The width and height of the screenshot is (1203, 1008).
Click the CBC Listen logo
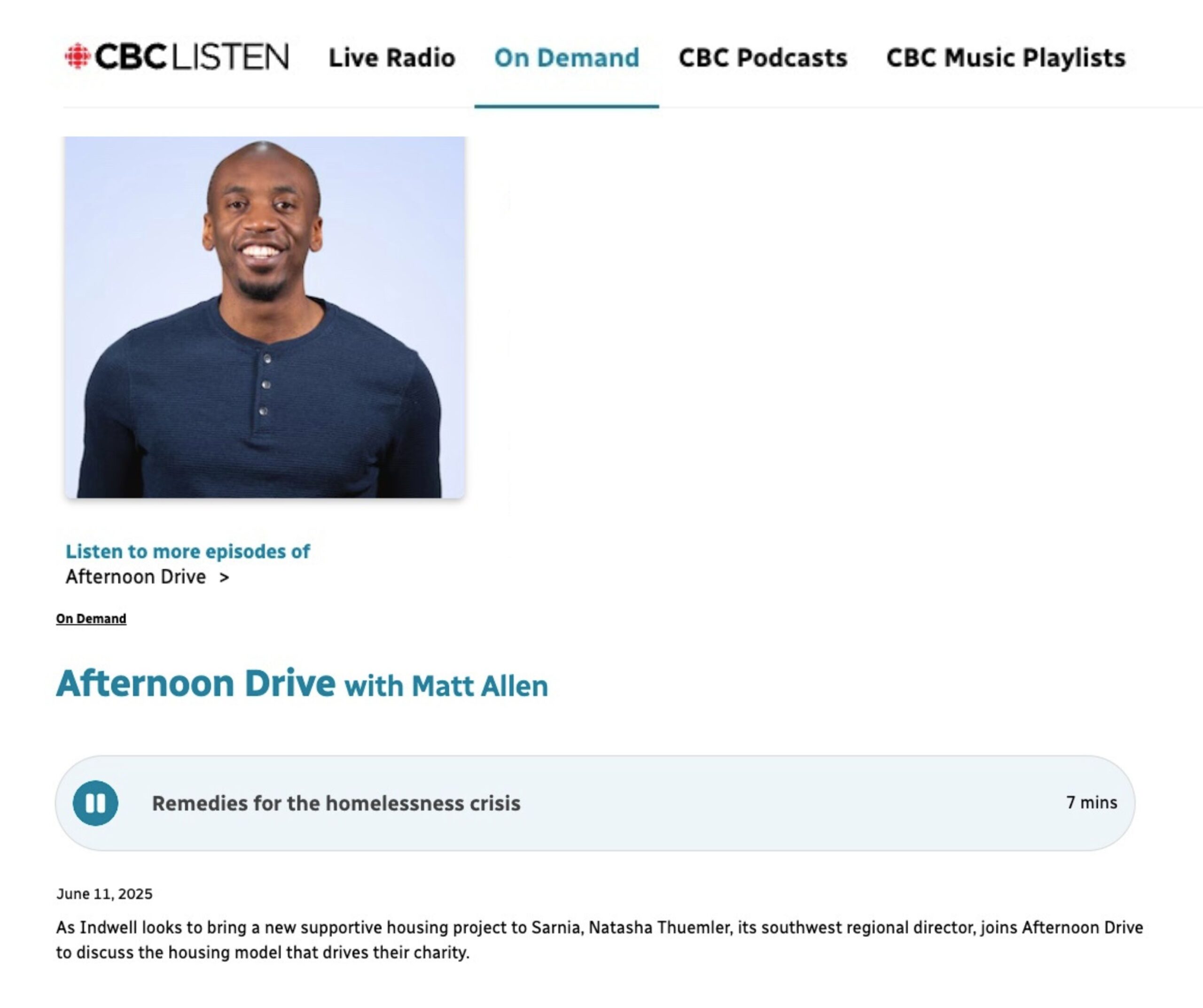pos(176,57)
